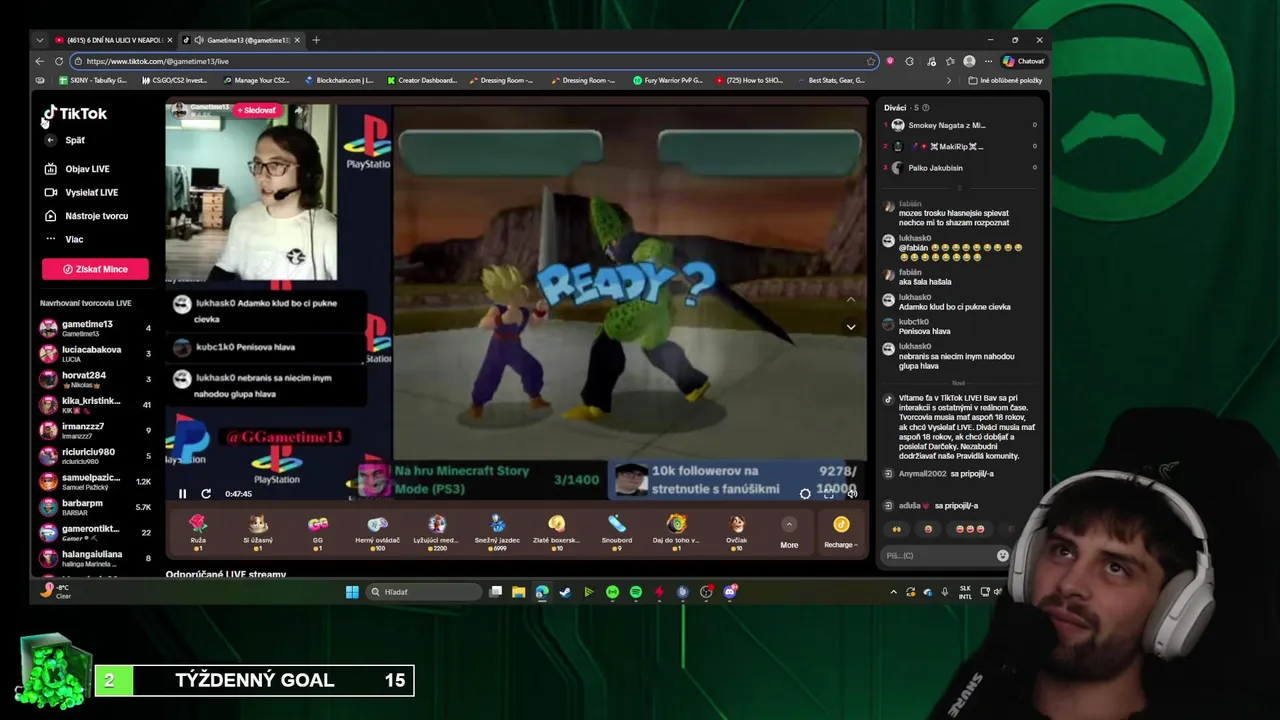Image resolution: width=1280 pixels, height=720 pixels.
Task: Open the Chatovať Copilot button
Action: 1024,61
